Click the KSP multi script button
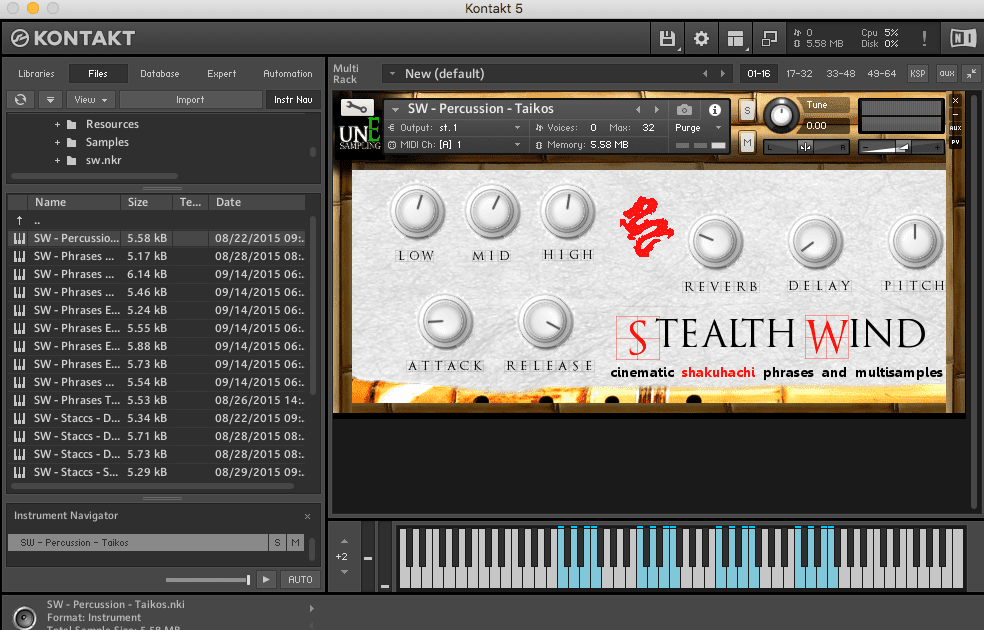The width and height of the screenshot is (984, 630). coord(917,73)
